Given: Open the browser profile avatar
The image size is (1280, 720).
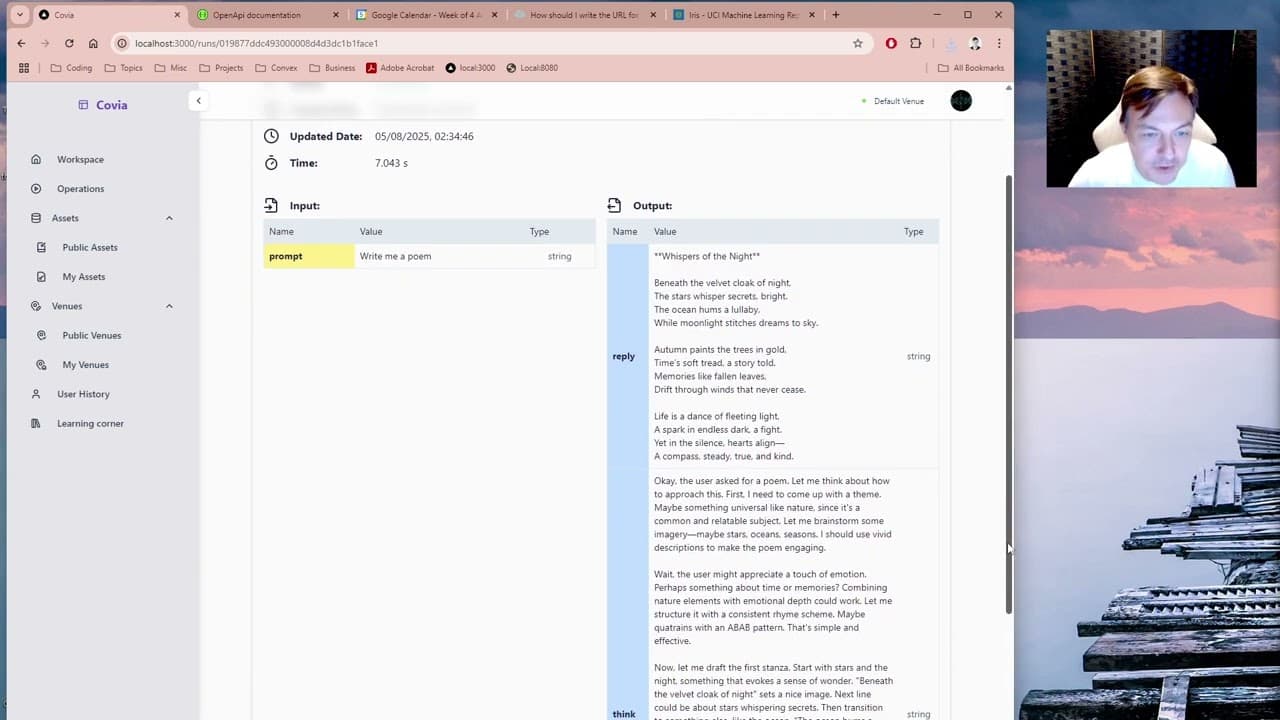Looking at the screenshot, I should click(x=975, y=43).
